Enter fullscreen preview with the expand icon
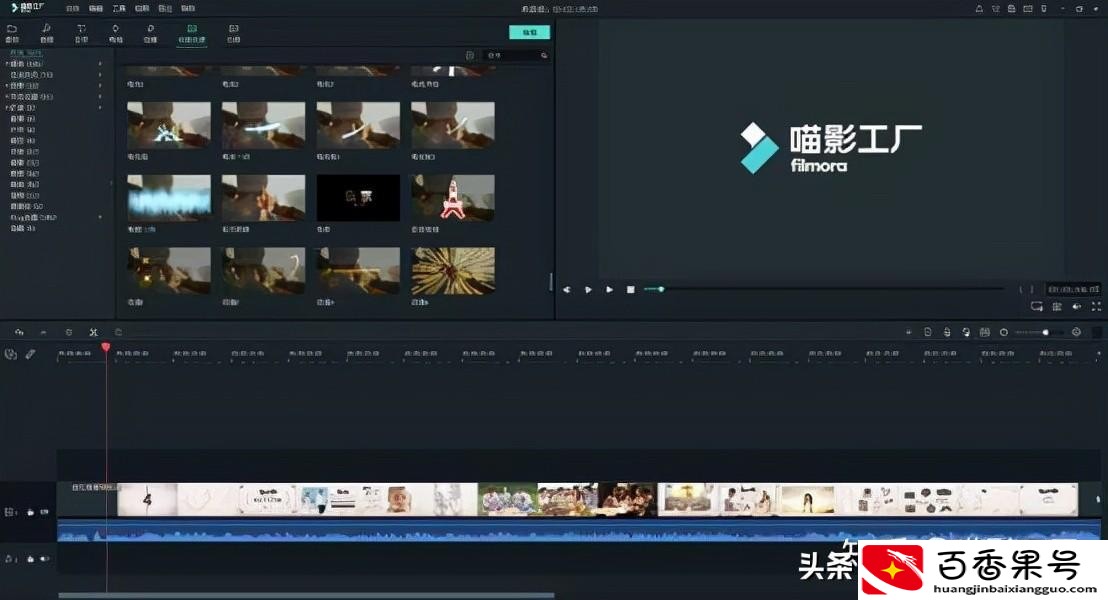The height and width of the screenshot is (600, 1108). [x=1096, y=307]
